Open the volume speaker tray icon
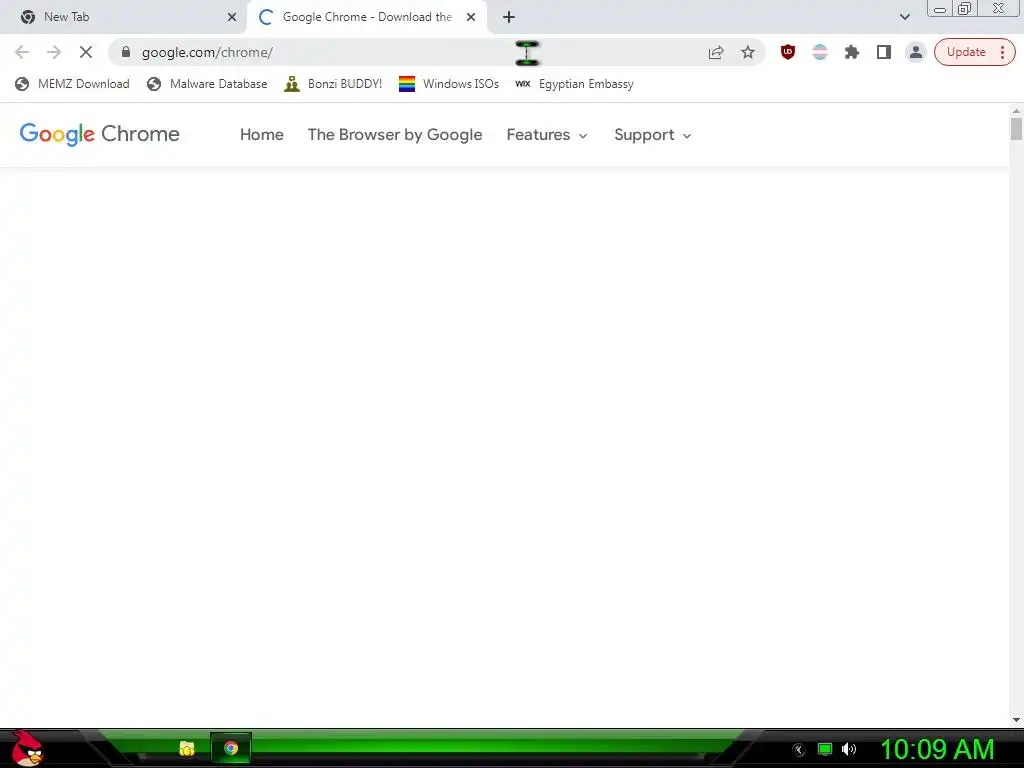 pyautogui.click(x=848, y=749)
